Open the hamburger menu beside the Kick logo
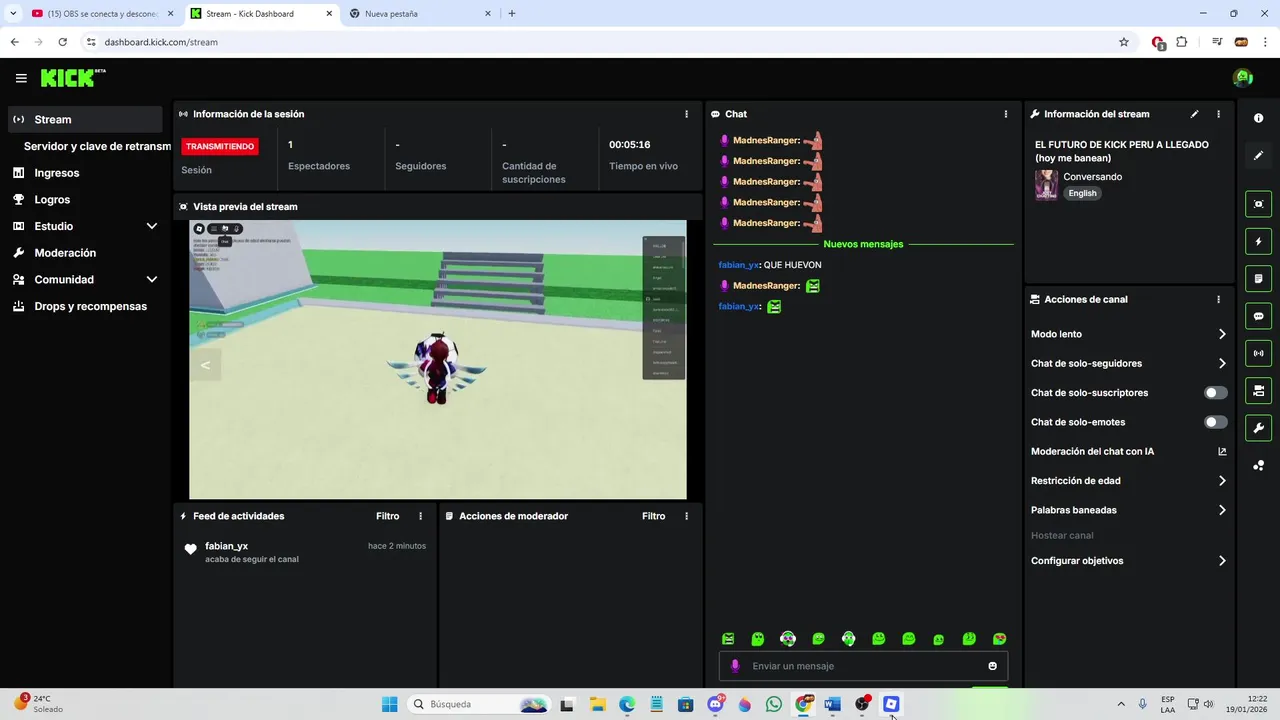The image size is (1280, 720). [21, 78]
